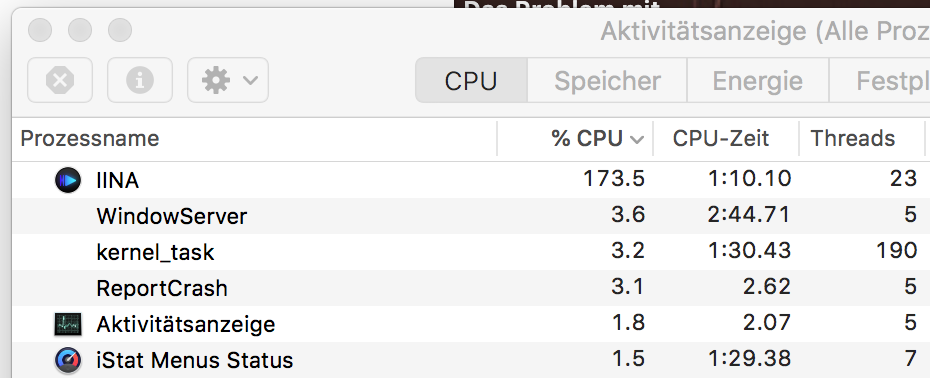The image size is (930, 378).
Task: Click the IINA app icon
Action: click(x=68, y=180)
